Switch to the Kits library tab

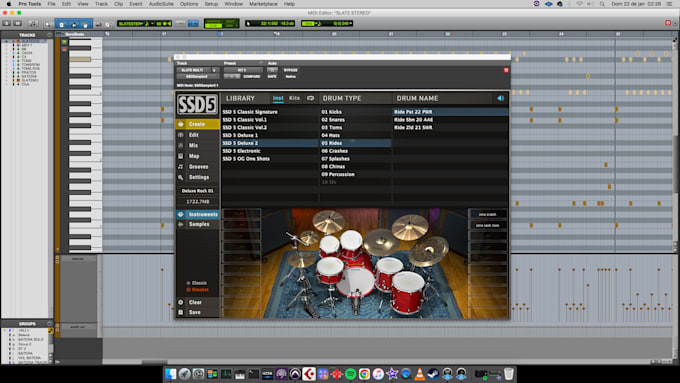tap(294, 98)
